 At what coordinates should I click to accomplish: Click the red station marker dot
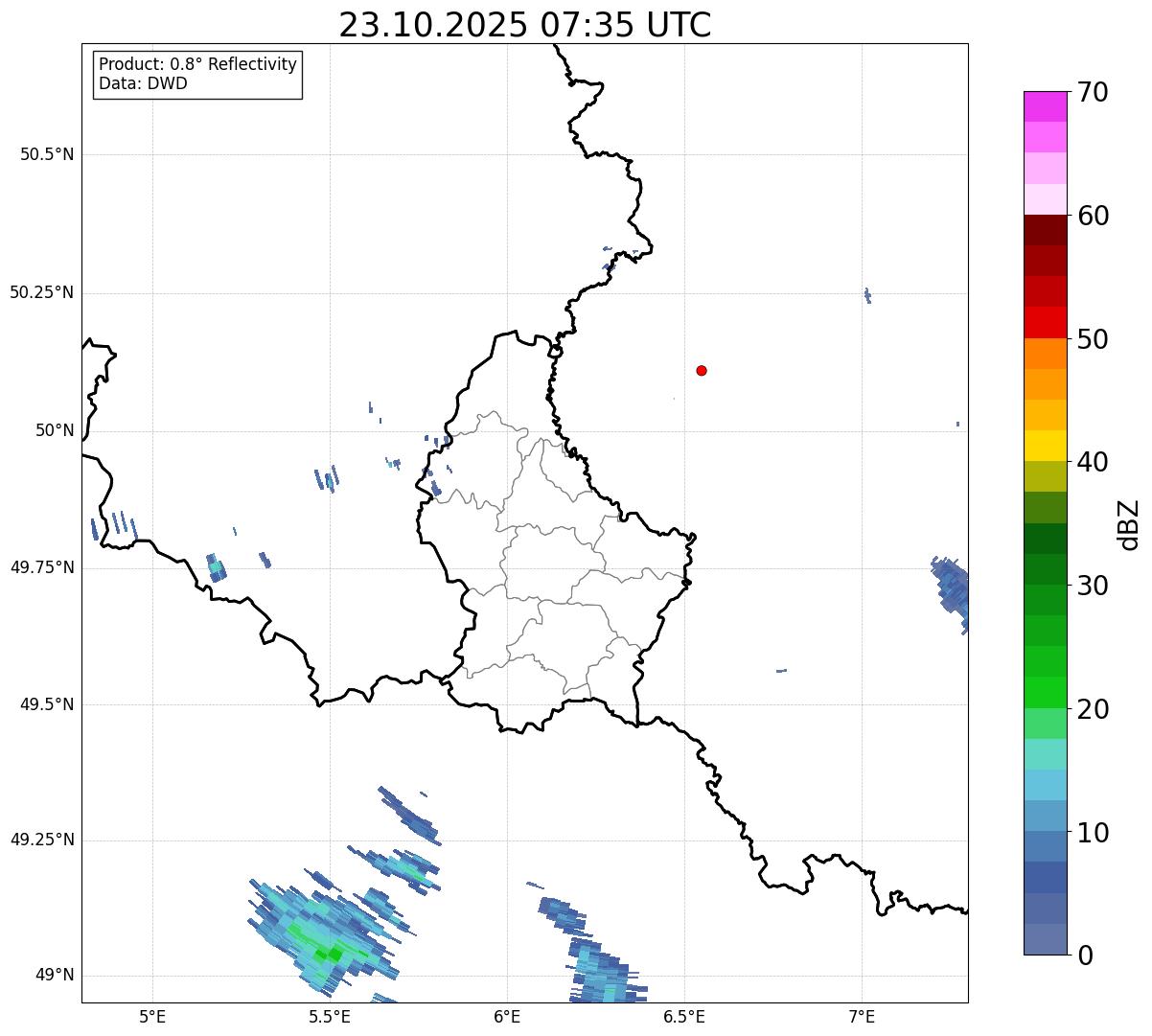click(x=702, y=370)
